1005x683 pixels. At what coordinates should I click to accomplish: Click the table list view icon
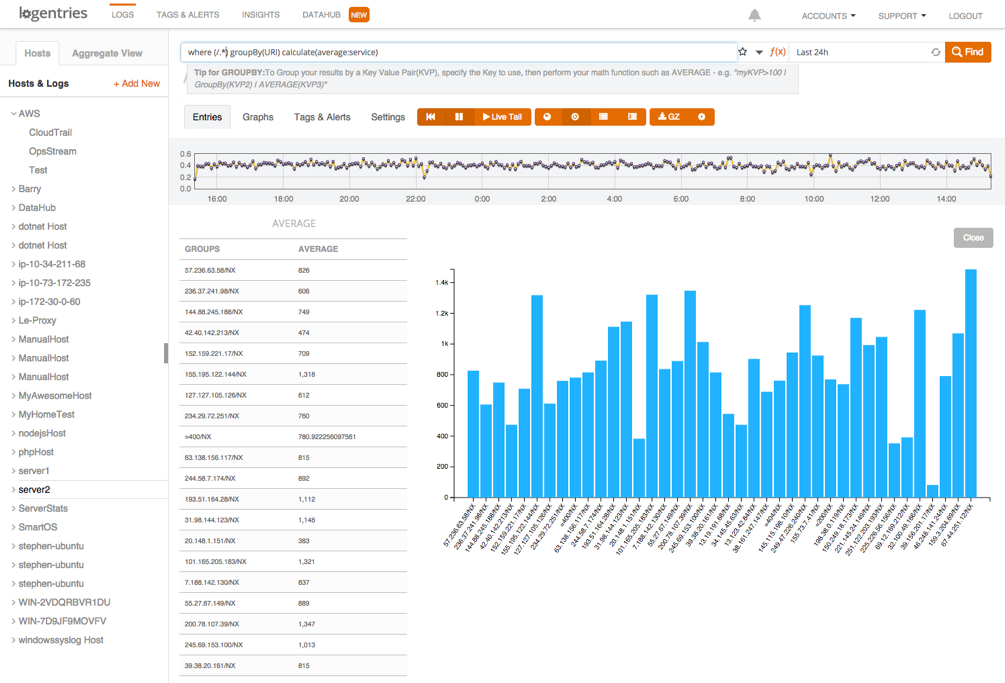603,117
